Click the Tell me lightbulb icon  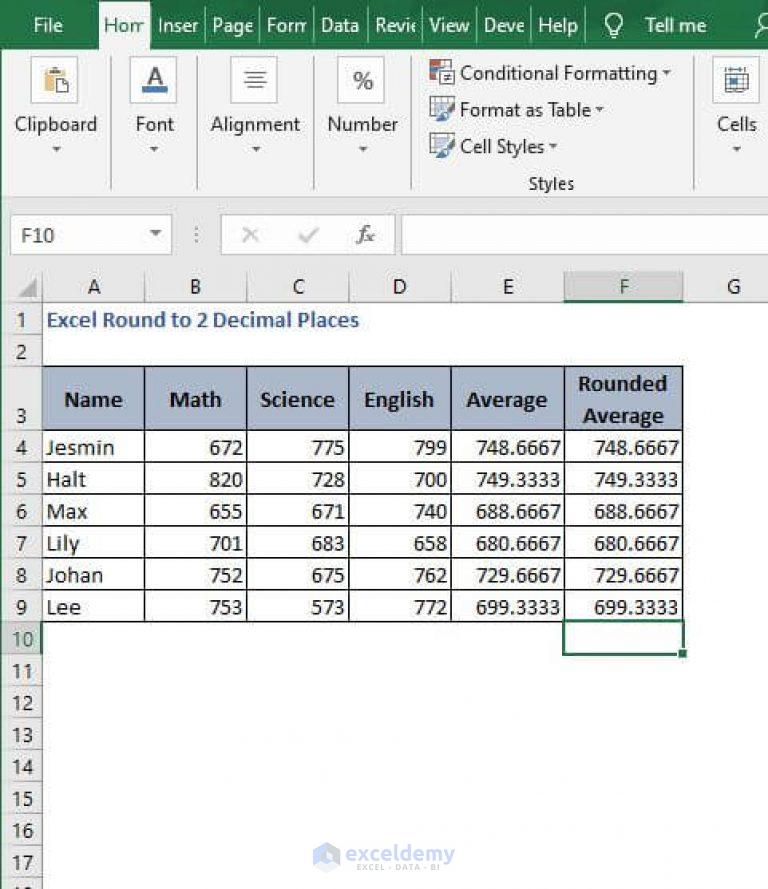pyautogui.click(x=614, y=25)
